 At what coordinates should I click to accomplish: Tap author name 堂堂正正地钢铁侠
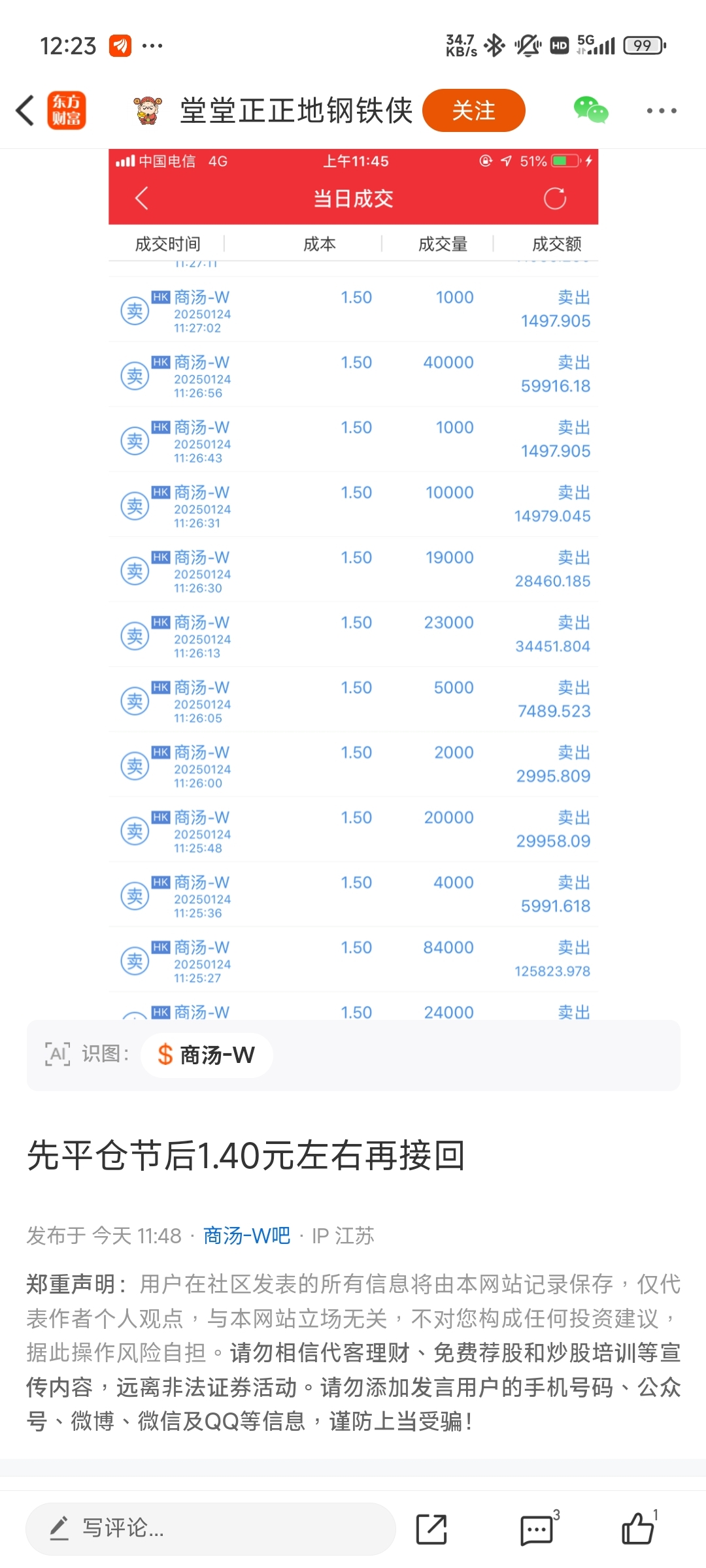pos(296,110)
